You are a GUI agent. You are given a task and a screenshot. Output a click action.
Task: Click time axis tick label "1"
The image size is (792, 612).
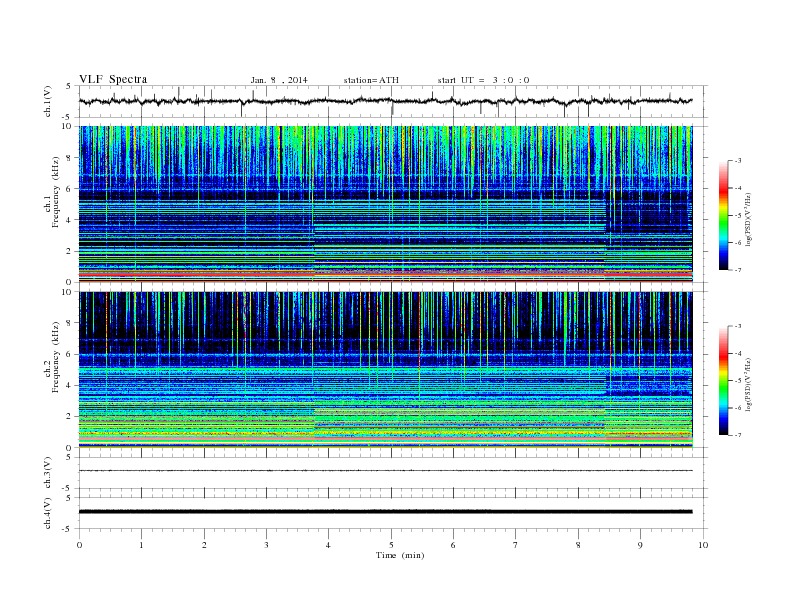pyautogui.click(x=142, y=545)
